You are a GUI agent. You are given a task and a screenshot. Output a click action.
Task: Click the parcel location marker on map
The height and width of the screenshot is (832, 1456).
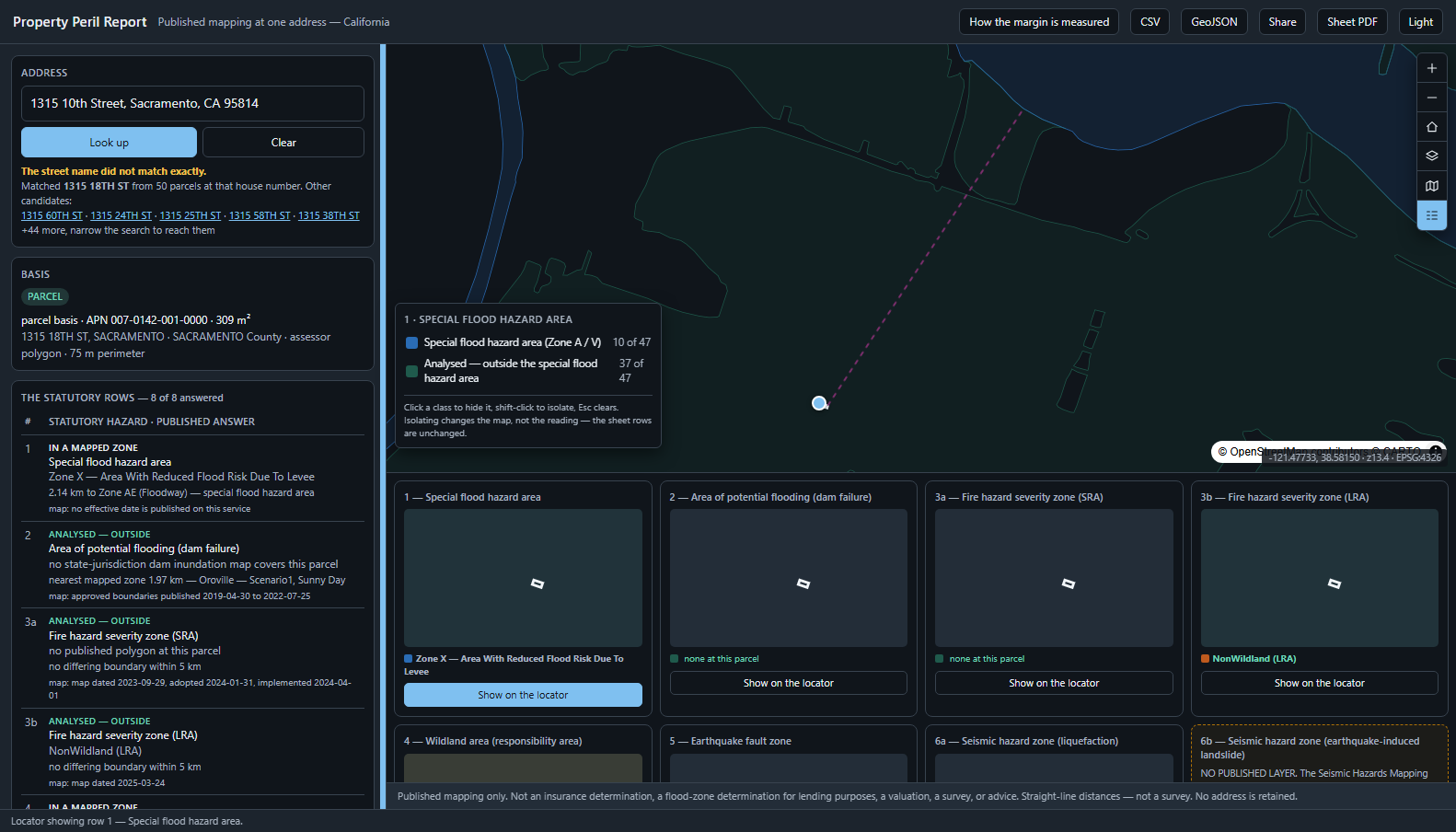(819, 403)
